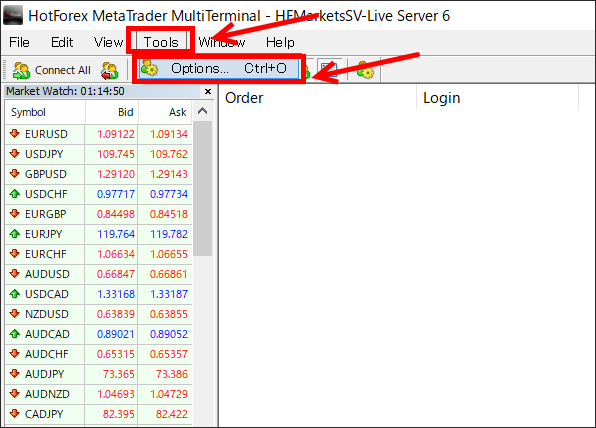Click the Options gear icon in toolbar

(366, 70)
